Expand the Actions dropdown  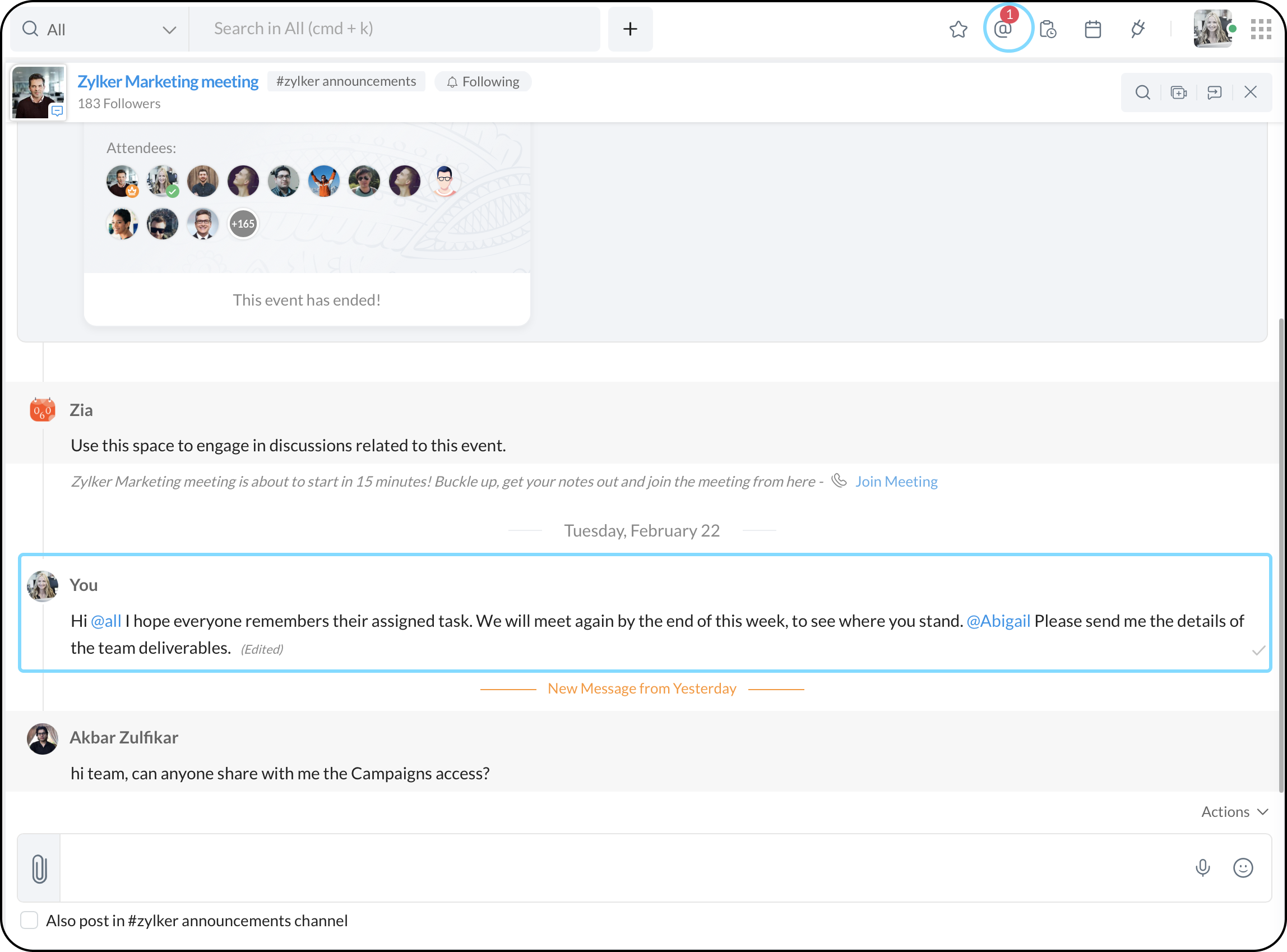(x=1234, y=811)
